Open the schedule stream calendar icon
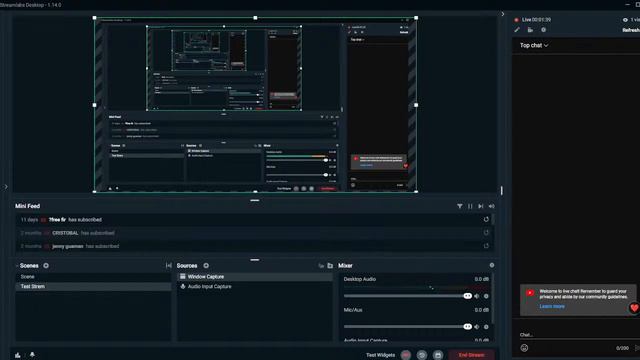 tap(438, 355)
